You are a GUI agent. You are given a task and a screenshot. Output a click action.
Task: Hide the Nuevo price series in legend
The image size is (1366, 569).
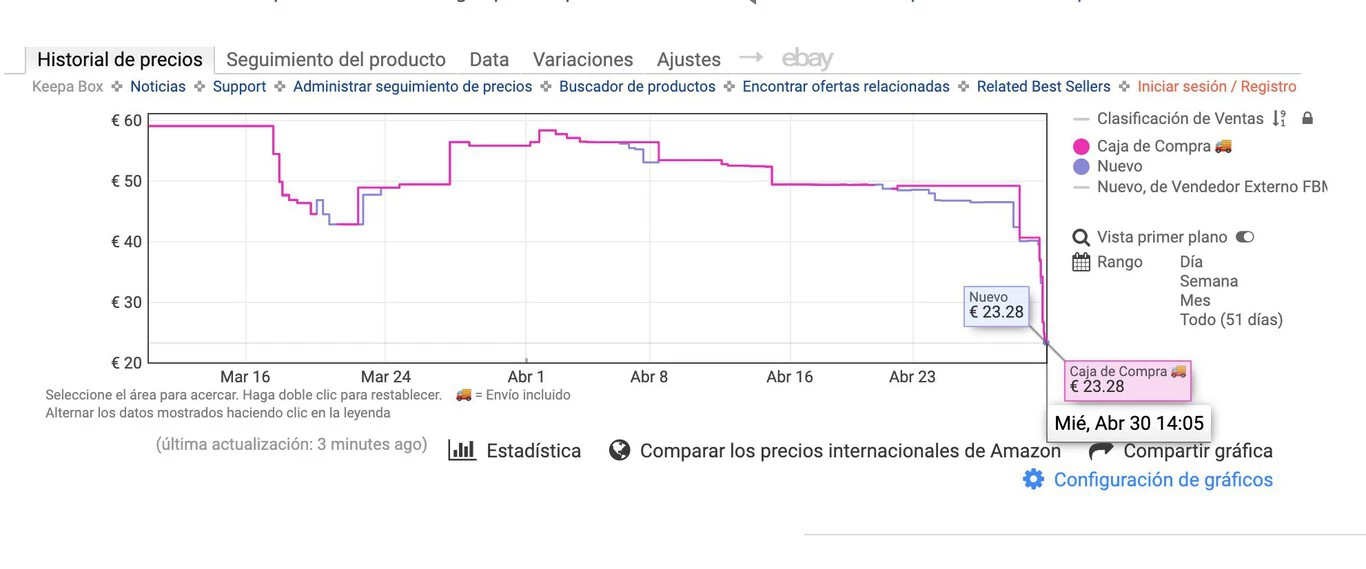coord(1118,167)
